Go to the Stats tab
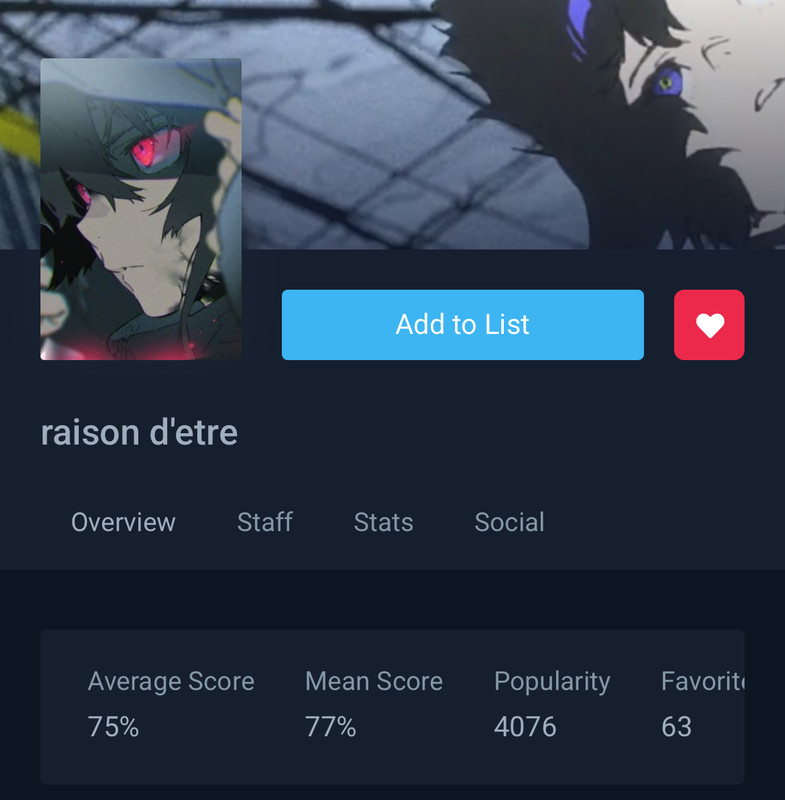The image size is (785, 800). tap(384, 522)
